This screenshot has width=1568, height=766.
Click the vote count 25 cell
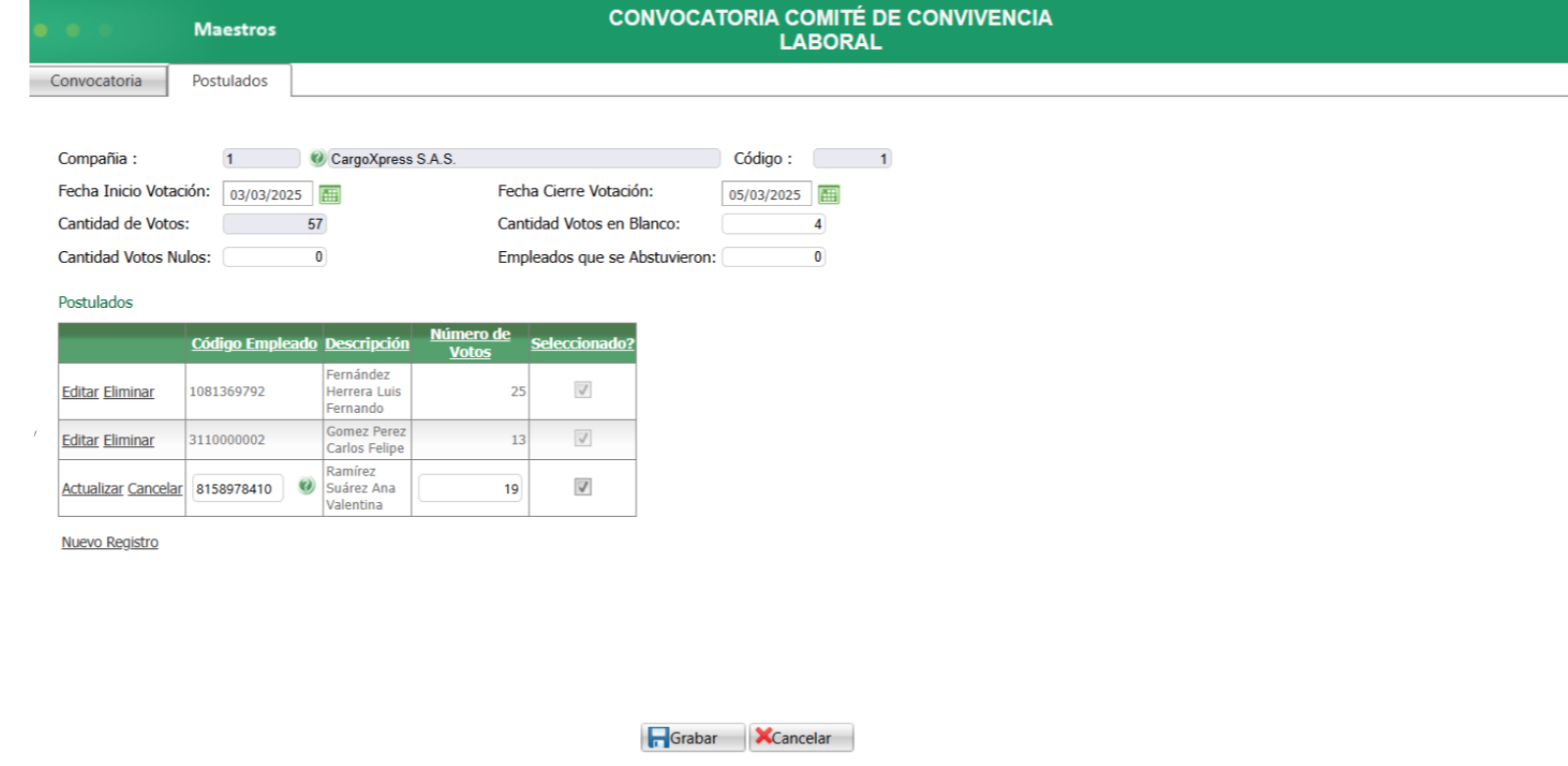click(470, 391)
